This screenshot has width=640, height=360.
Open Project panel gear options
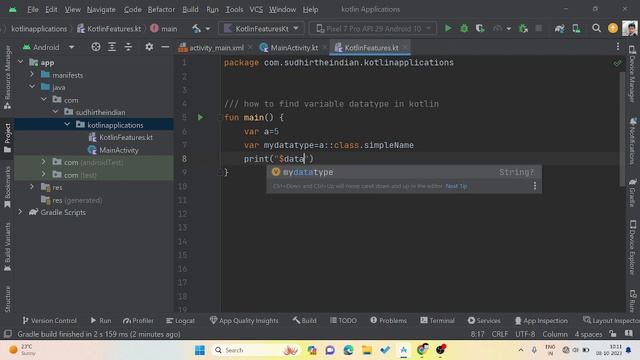click(x=149, y=47)
